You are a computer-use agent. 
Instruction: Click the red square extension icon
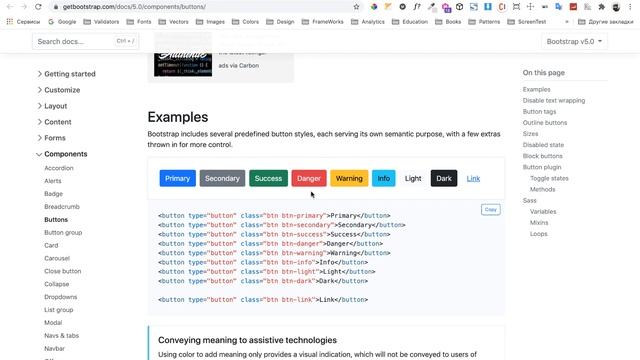(x=573, y=7)
